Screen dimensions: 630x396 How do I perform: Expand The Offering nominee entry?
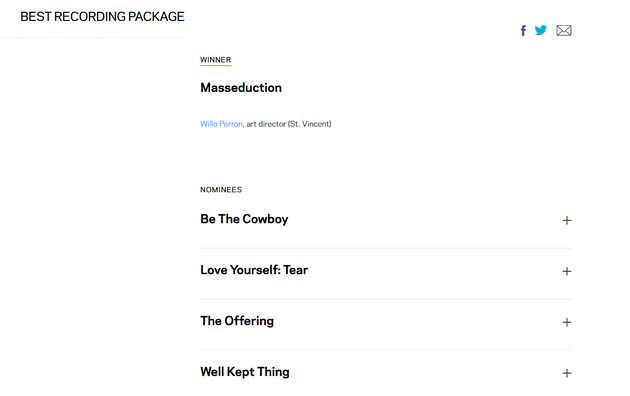coord(567,322)
